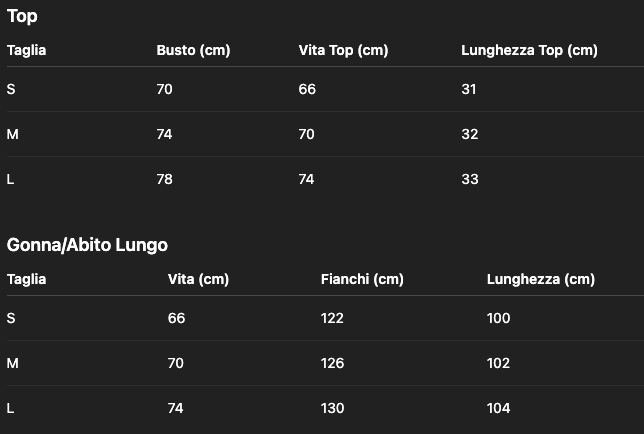644x434 pixels.
Task: Click the "Gonna/Abito Lungo" heading
Action: (x=87, y=244)
